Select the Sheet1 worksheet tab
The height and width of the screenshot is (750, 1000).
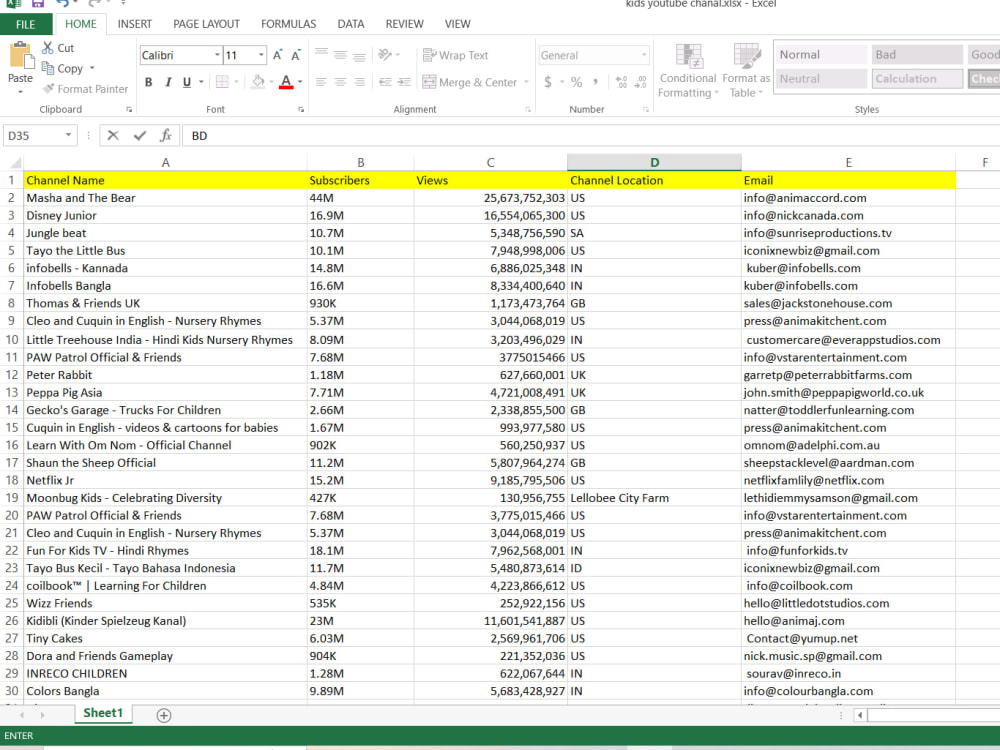pos(103,713)
